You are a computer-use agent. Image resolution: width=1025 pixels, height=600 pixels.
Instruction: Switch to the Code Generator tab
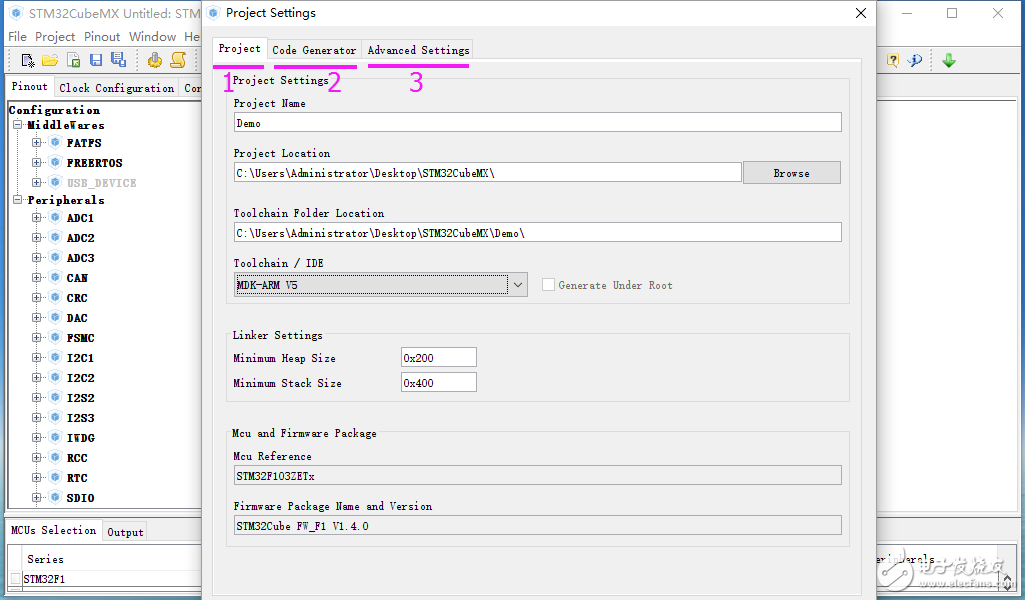[314, 50]
